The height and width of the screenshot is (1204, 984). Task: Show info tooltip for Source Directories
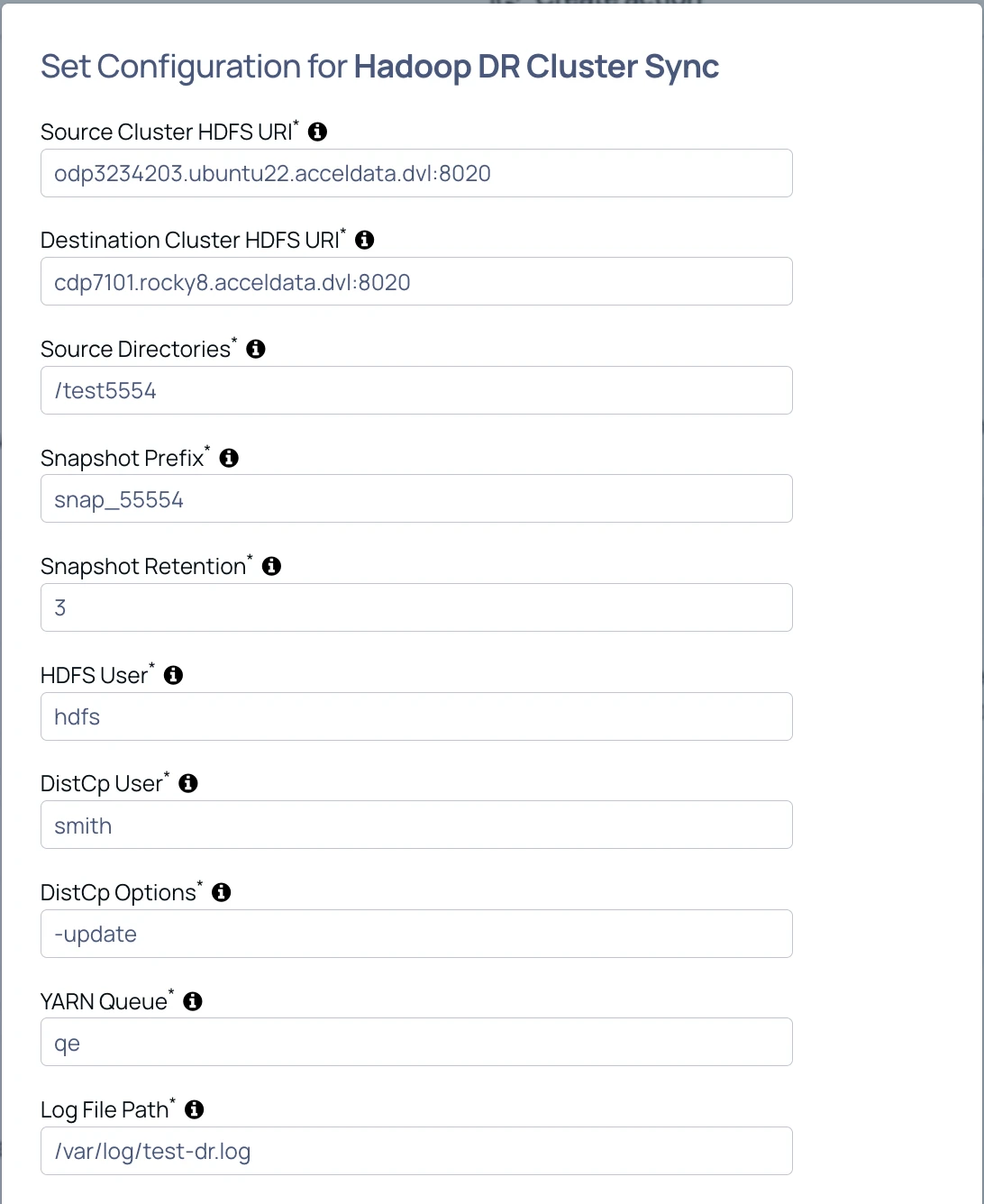(256, 349)
